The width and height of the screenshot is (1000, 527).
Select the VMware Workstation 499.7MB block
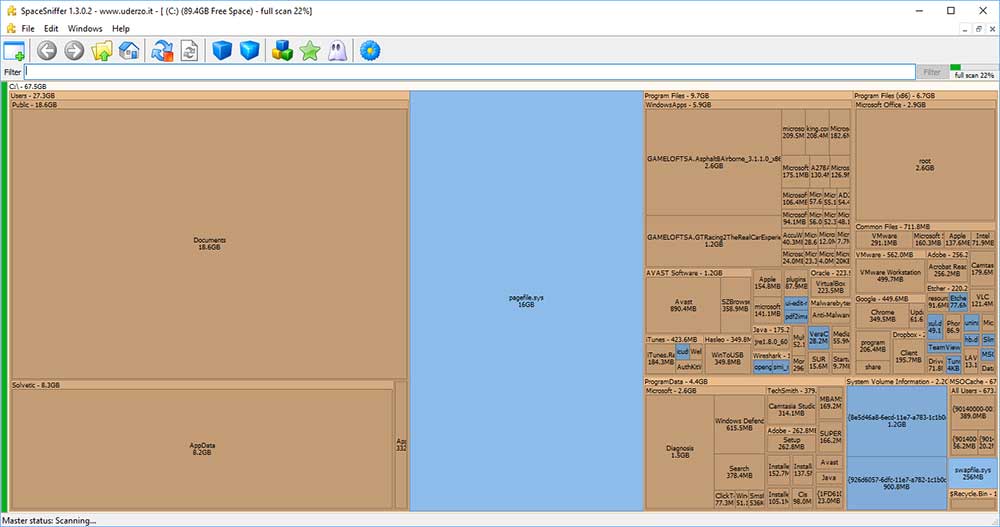(x=890, y=276)
